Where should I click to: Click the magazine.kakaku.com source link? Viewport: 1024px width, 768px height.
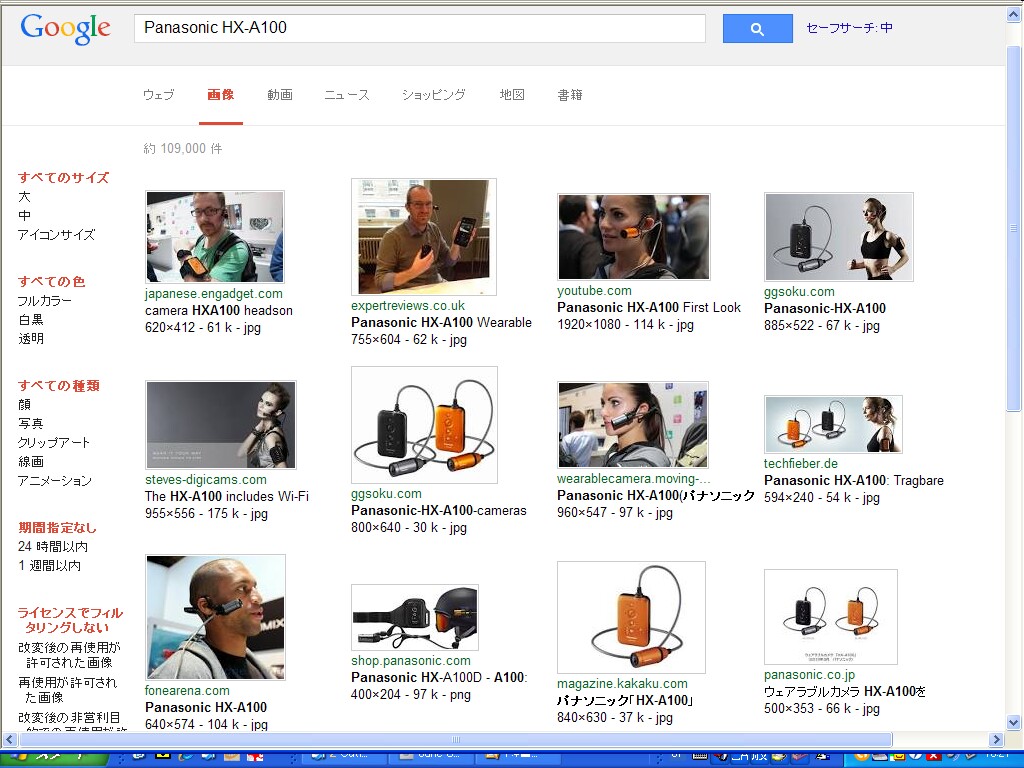622,684
